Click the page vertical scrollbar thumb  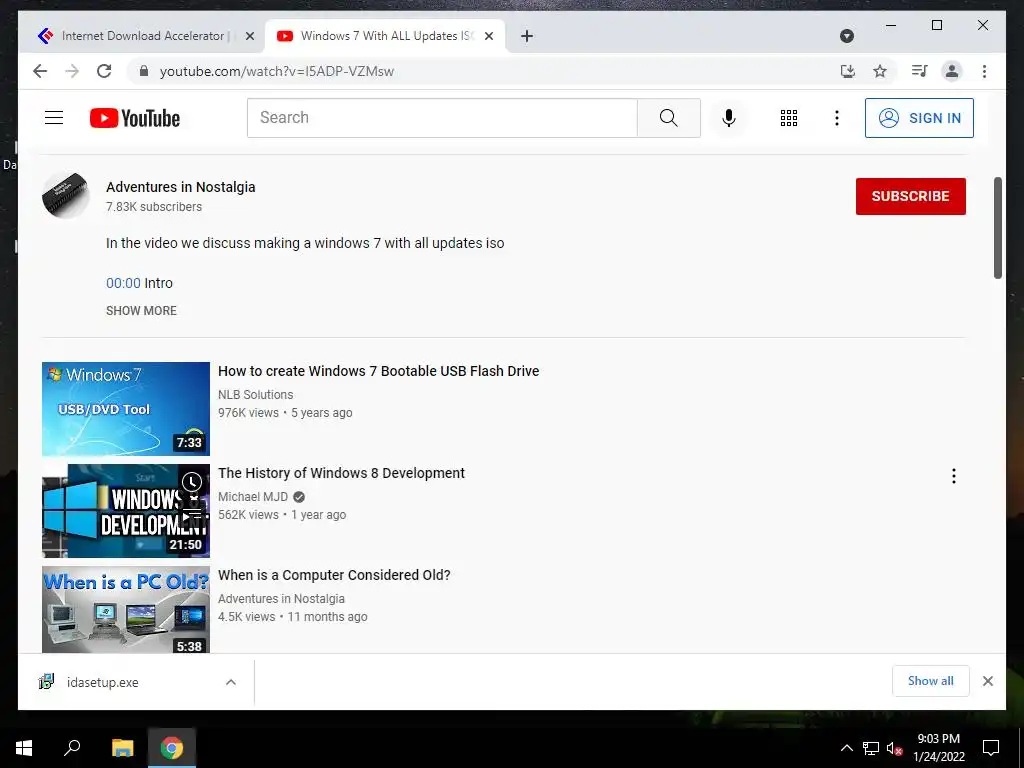coord(997,227)
